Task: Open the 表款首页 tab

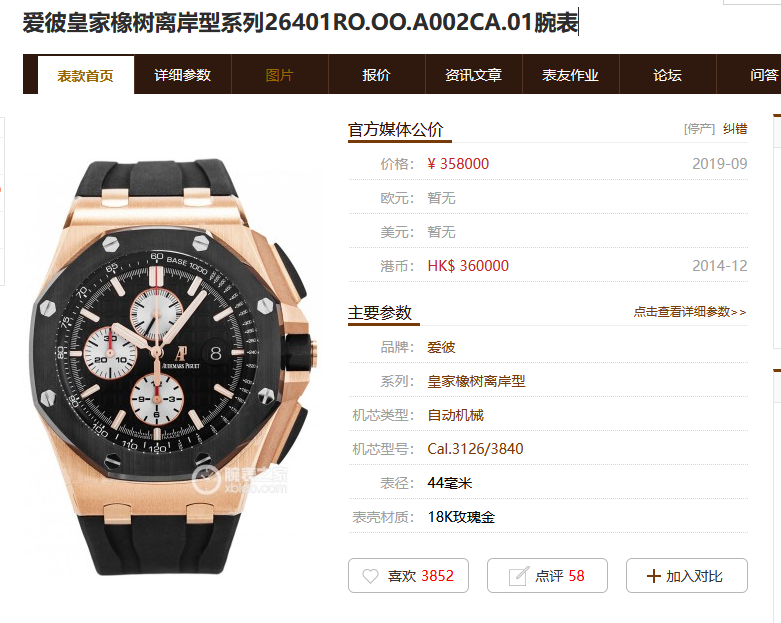Action: point(86,75)
